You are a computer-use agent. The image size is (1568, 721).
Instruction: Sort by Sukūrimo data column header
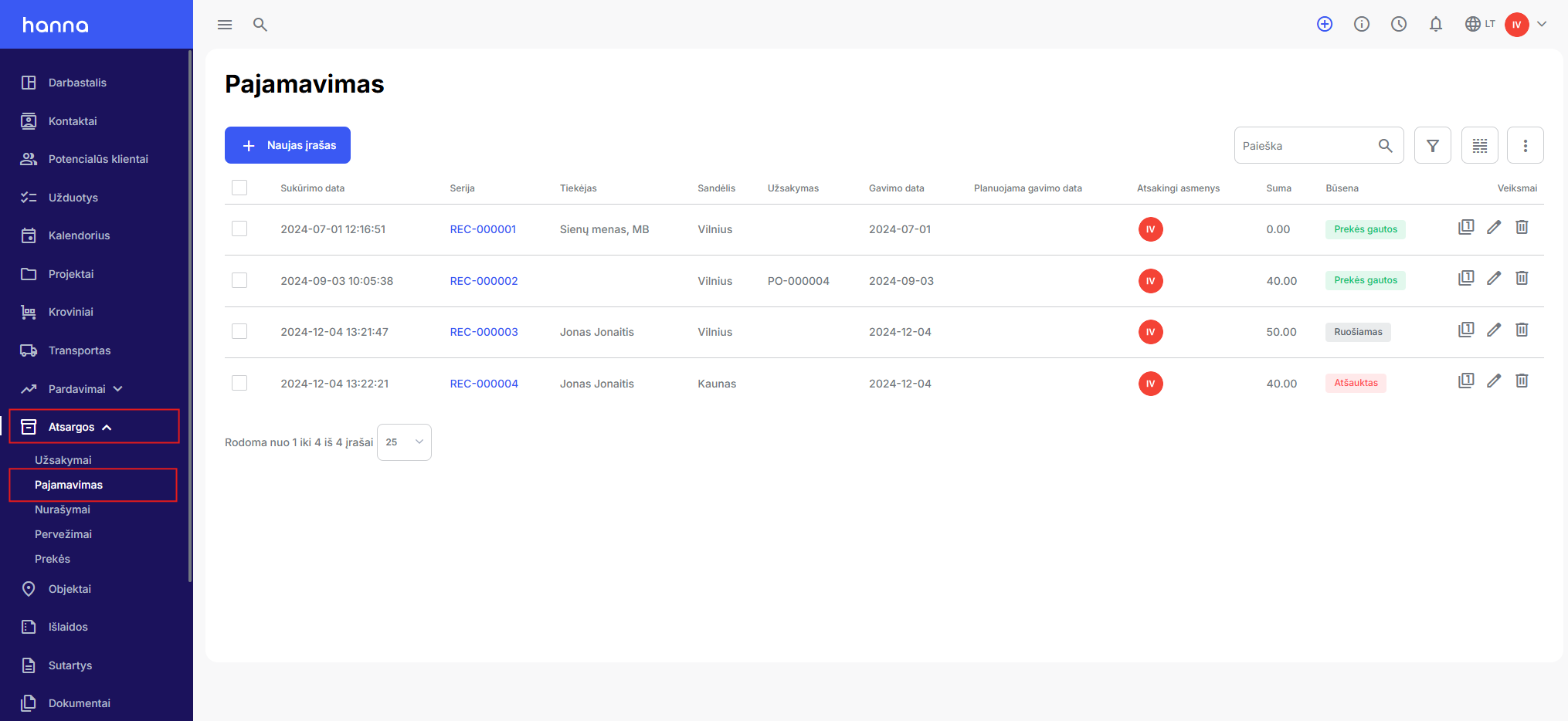click(x=312, y=188)
